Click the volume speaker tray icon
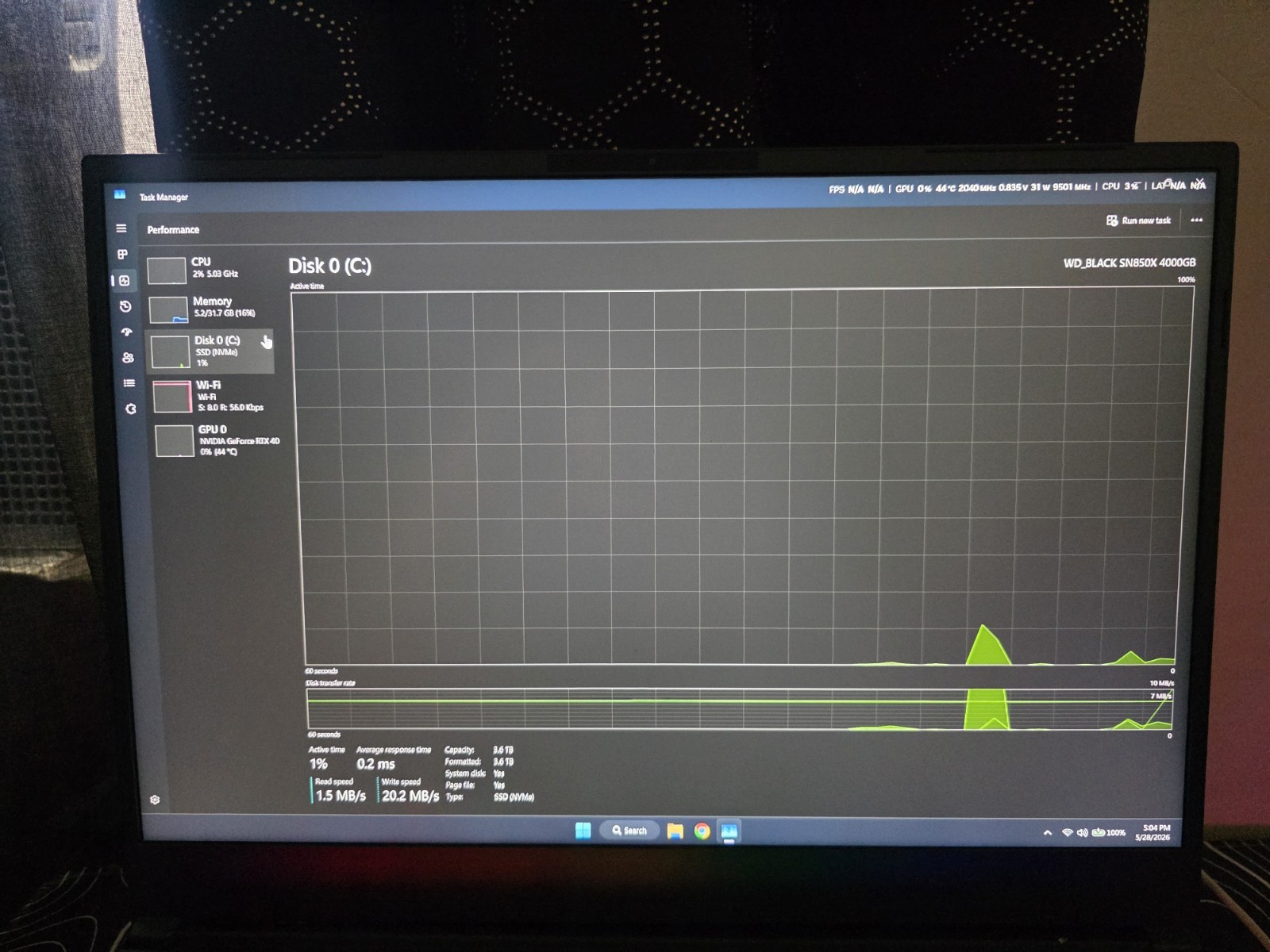This screenshot has width=1270, height=952. coord(1082,832)
